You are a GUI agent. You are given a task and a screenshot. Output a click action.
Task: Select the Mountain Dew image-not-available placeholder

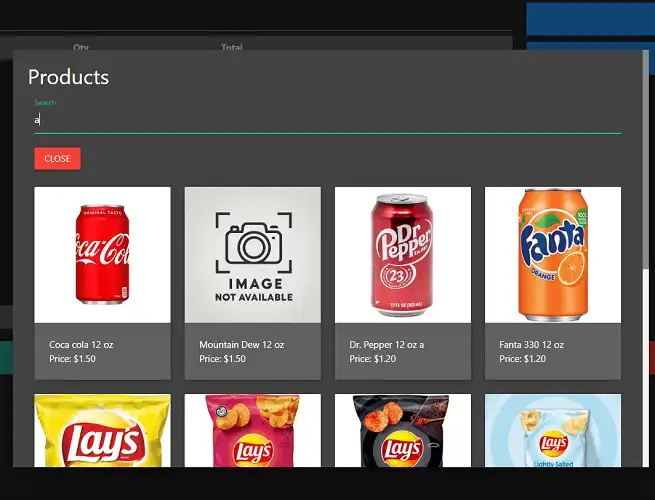point(252,254)
